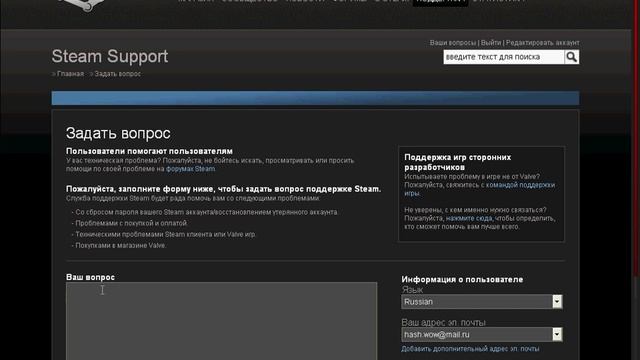Screen dimensions: 640x360
Task: Go to 'Главная' breadcrumb
Action: tap(70, 74)
